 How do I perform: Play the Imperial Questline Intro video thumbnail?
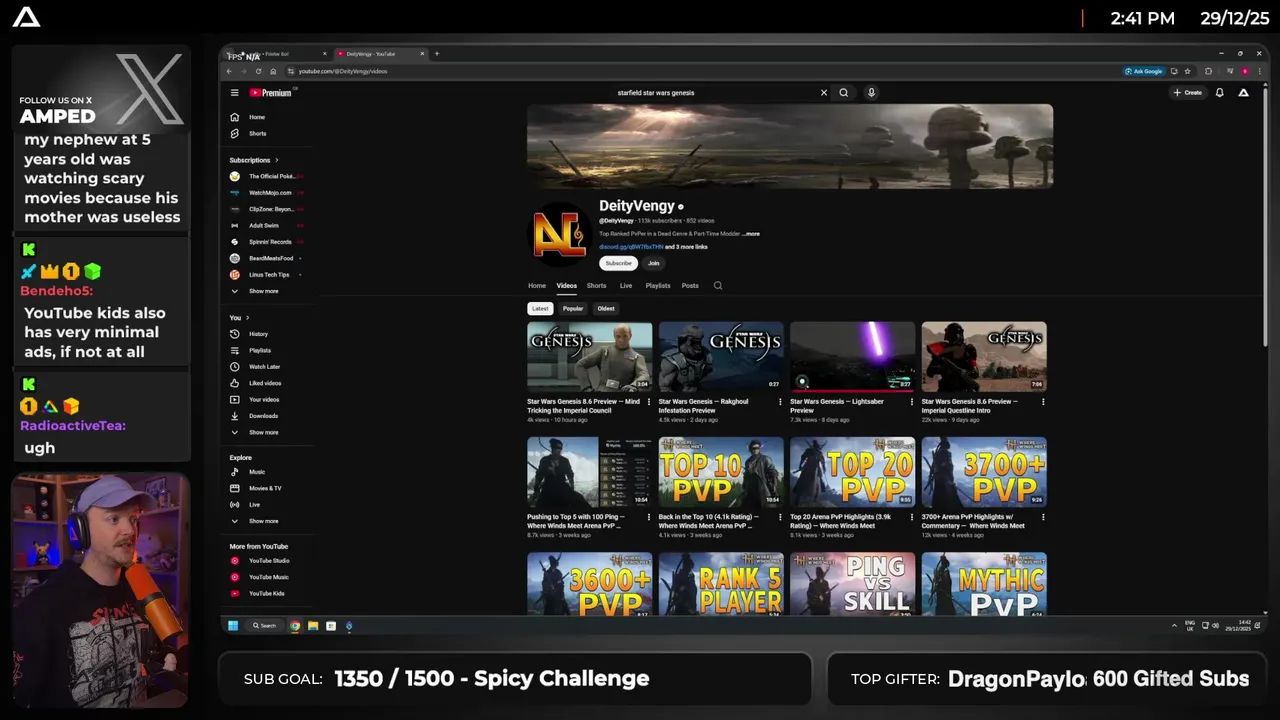(x=984, y=356)
